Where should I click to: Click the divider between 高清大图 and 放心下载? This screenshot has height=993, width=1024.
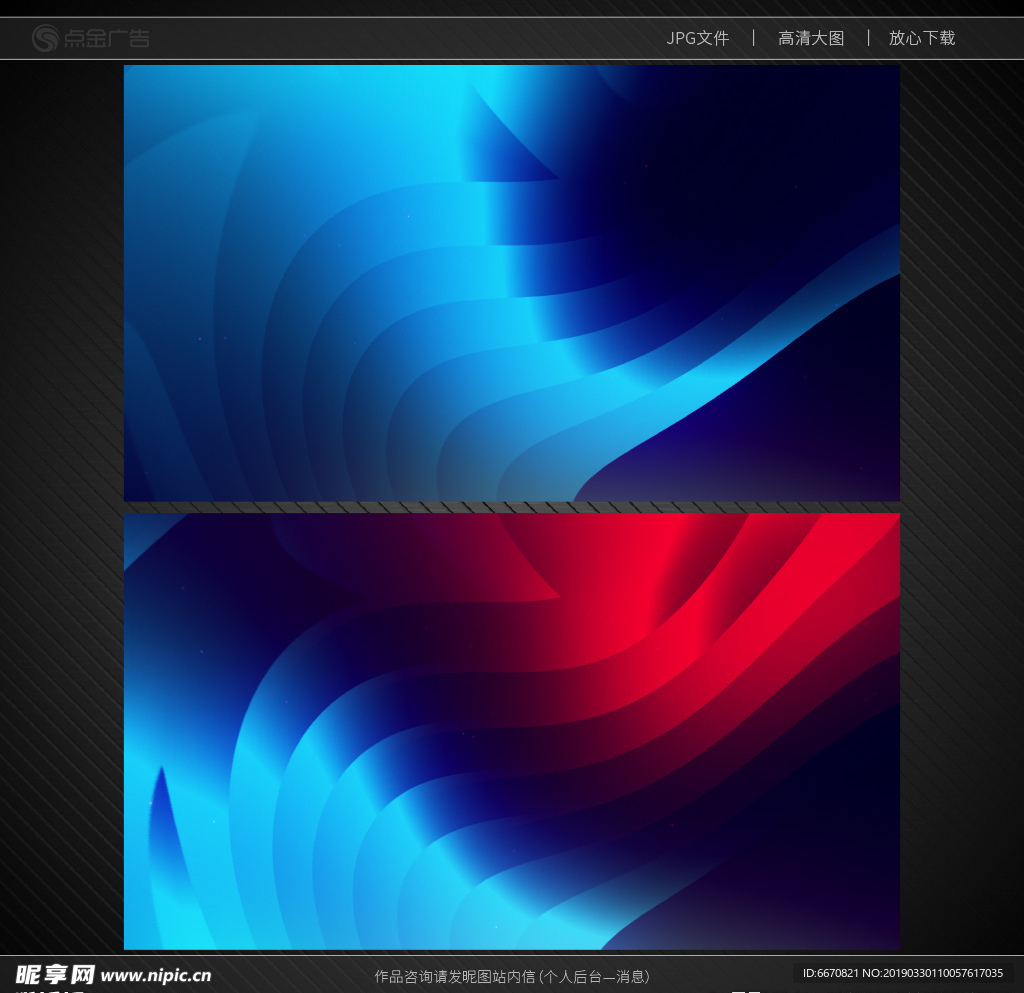point(868,38)
